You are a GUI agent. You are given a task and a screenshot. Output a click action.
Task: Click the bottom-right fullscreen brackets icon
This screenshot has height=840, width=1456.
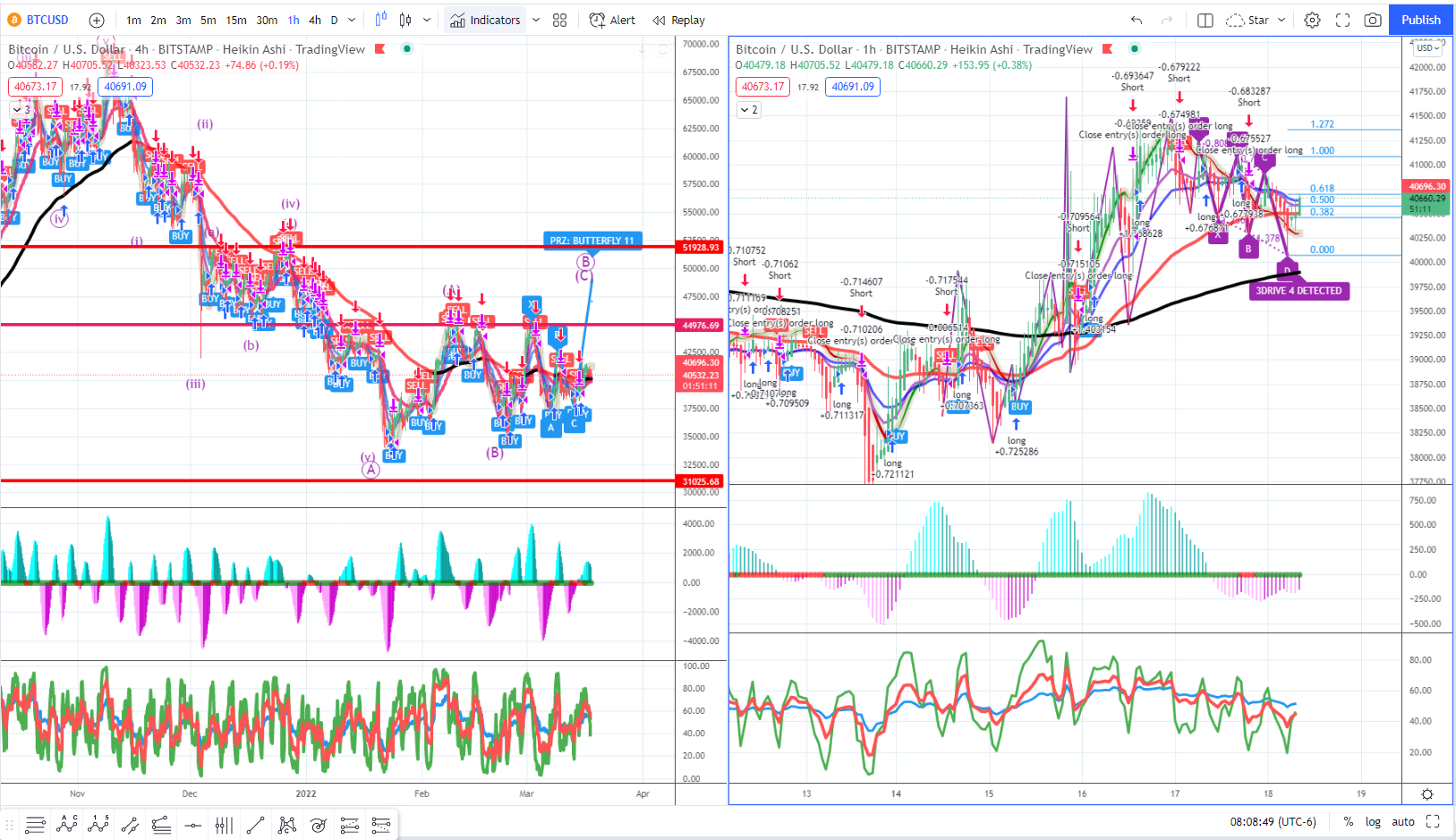tap(1433, 821)
